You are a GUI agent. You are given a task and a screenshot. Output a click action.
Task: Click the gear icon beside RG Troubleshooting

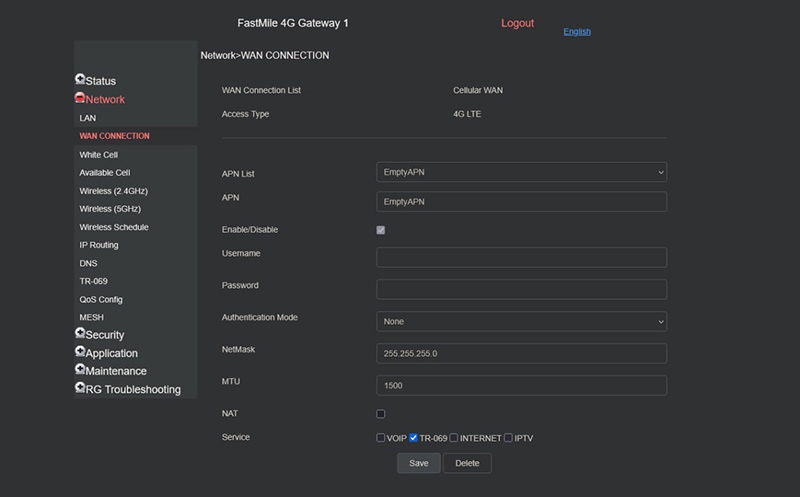coord(80,388)
